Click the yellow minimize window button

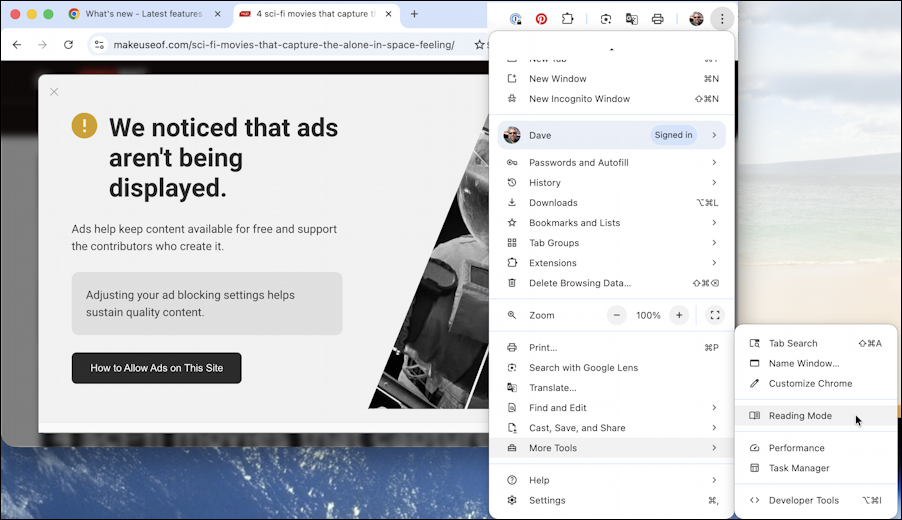pos(32,14)
